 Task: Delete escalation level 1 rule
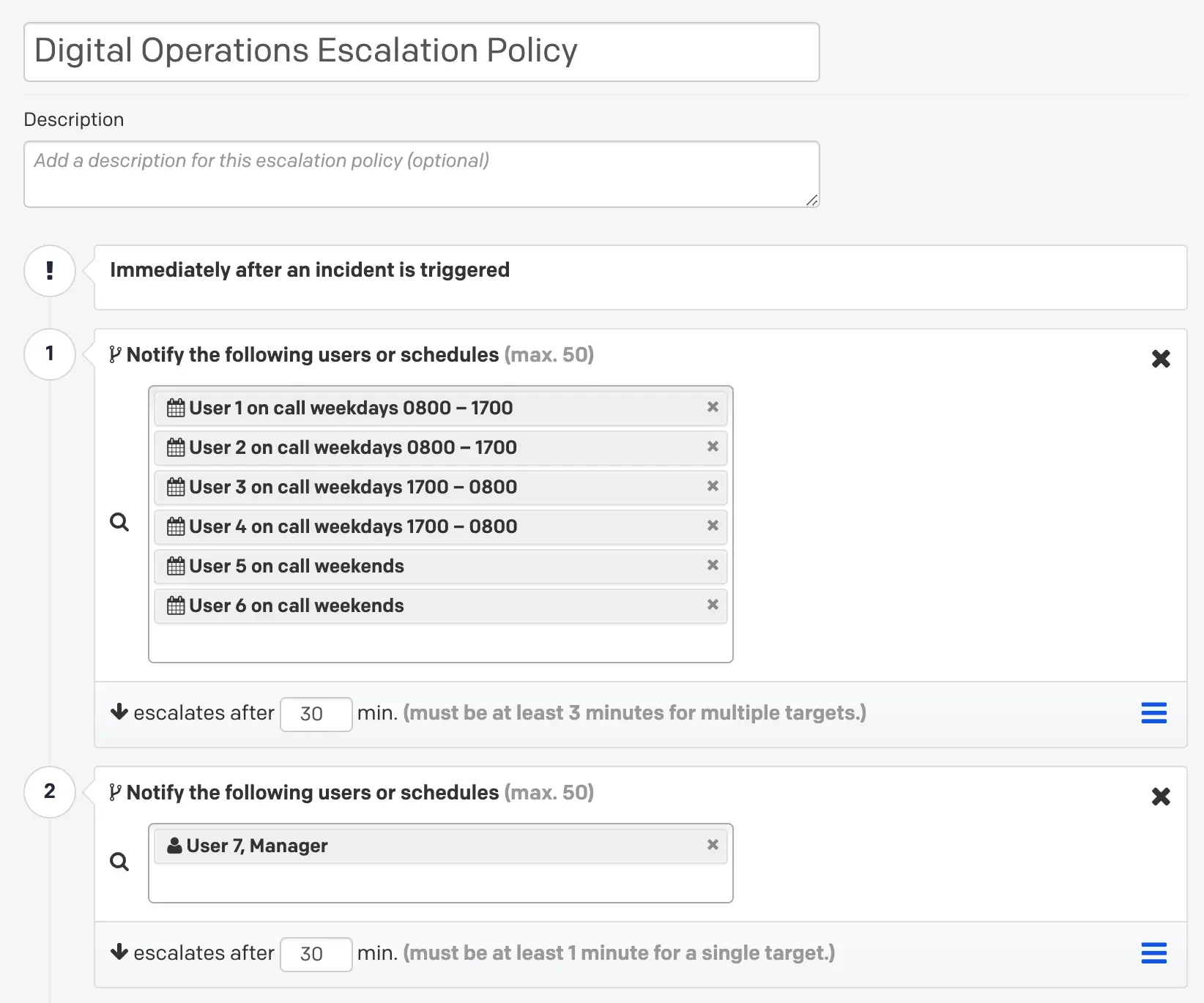click(x=1161, y=359)
